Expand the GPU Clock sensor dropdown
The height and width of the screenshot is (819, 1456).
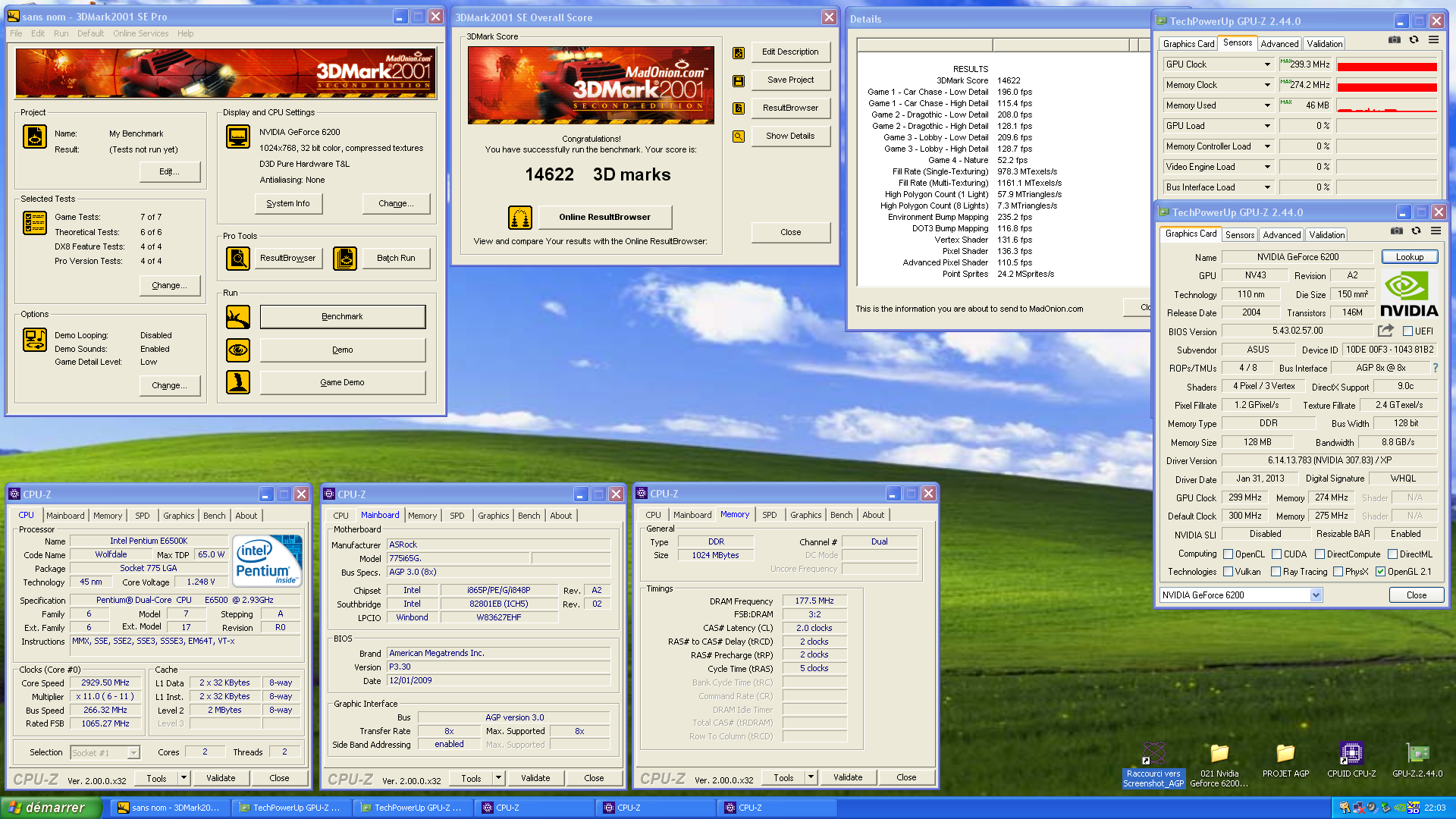pyautogui.click(x=1267, y=64)
